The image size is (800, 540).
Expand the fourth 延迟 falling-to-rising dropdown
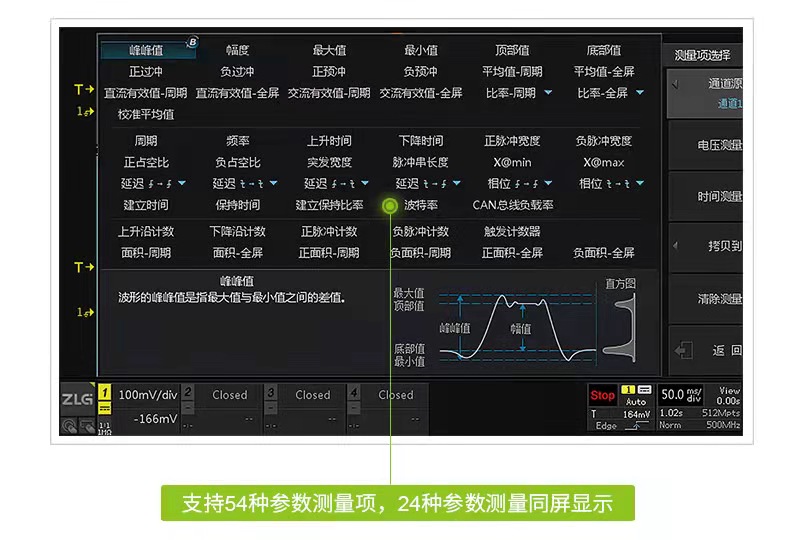point(457,183)
